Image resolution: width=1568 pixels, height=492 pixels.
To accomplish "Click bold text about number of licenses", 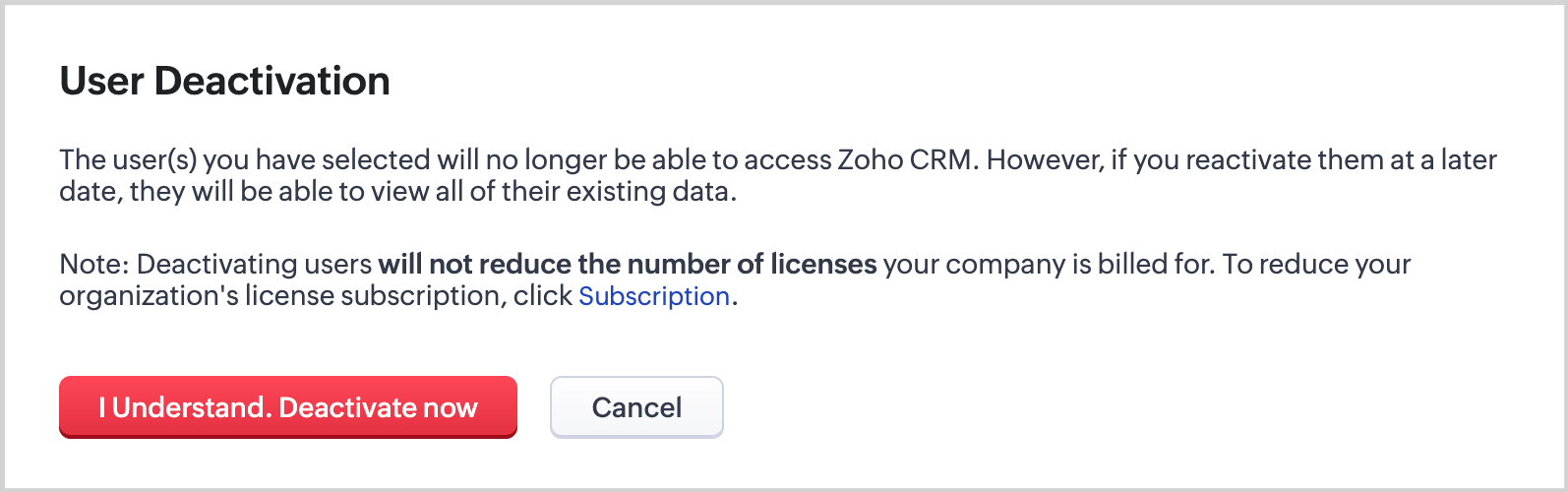I will coord(627,264).
